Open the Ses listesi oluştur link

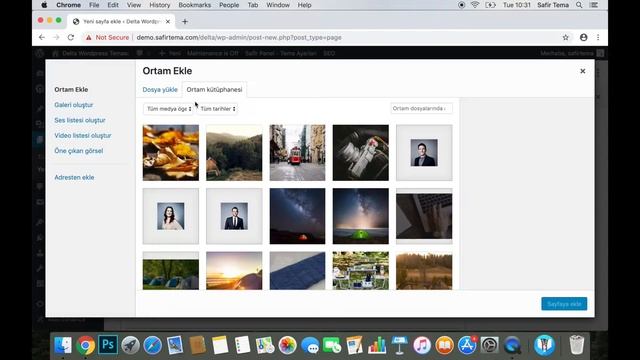pos(80,120)
